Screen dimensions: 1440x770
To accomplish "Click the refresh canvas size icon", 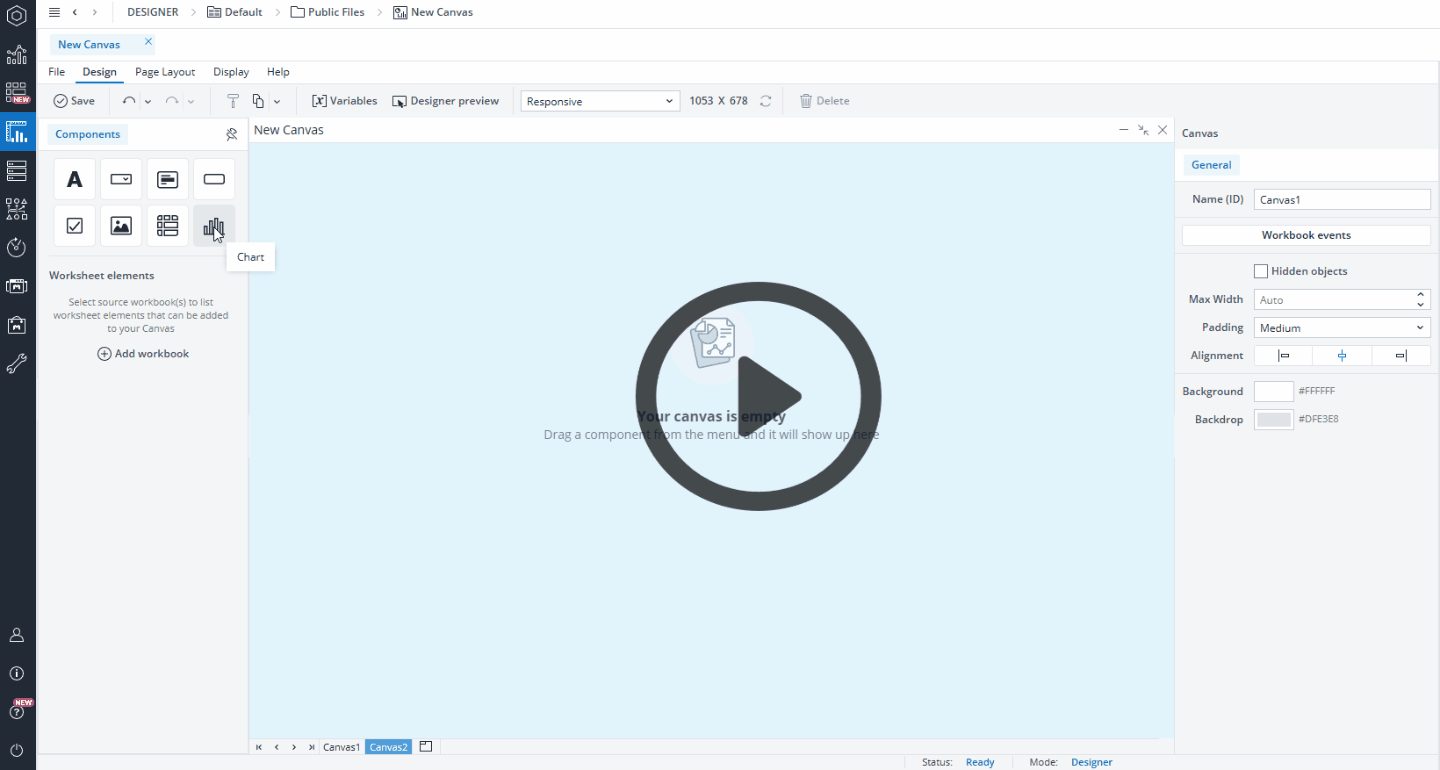I will pyautogui.click(x=766, y=101).
